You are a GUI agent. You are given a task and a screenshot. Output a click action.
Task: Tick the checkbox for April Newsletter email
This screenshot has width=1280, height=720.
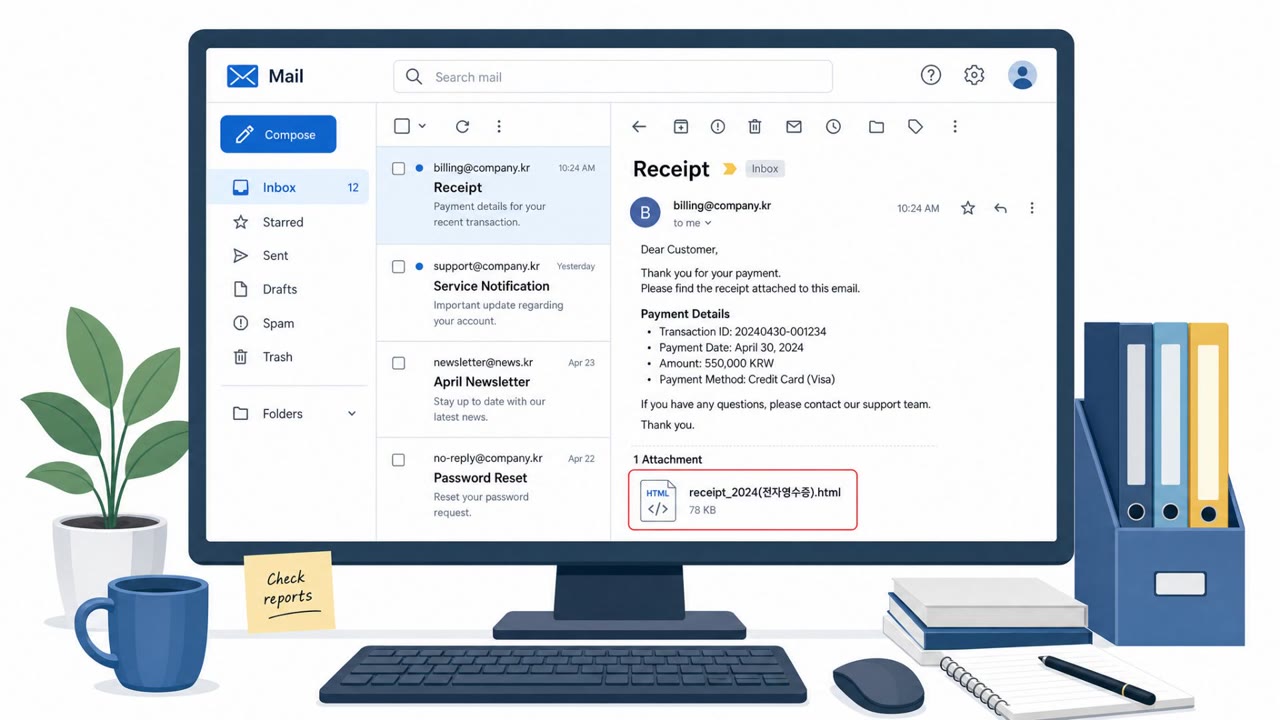398,363
